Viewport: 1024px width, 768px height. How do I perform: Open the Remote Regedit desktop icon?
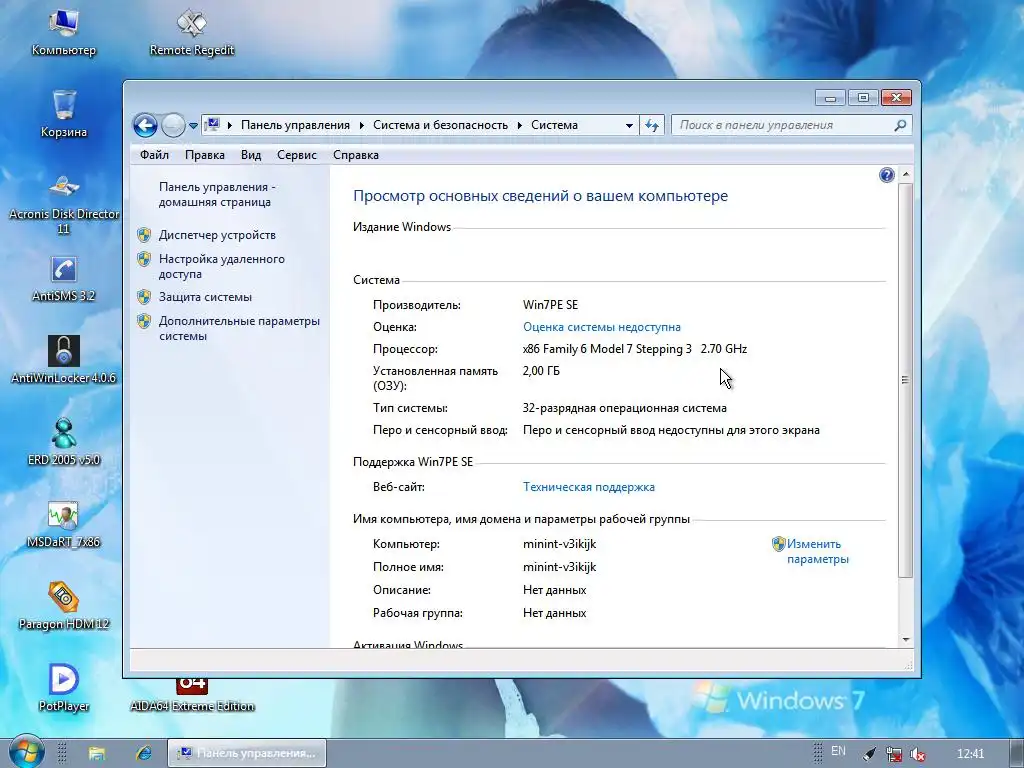point(191,32)
